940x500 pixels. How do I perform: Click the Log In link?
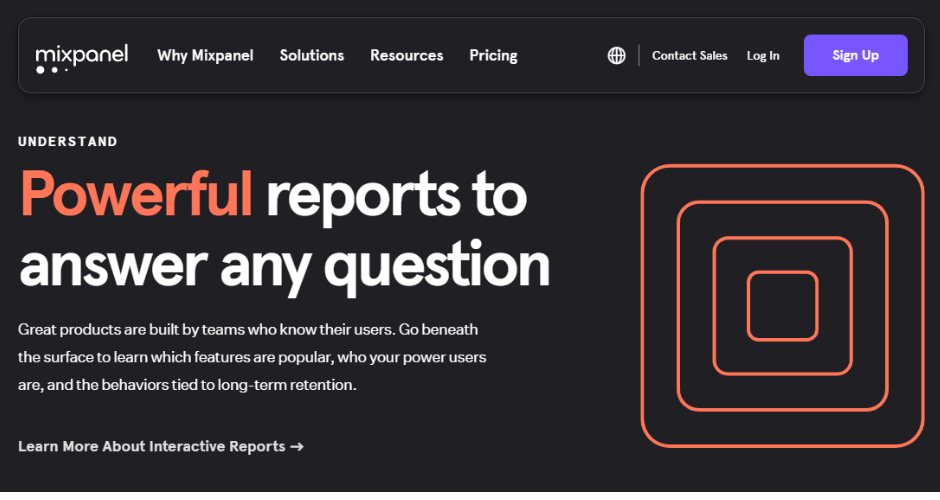click(763, 56)
